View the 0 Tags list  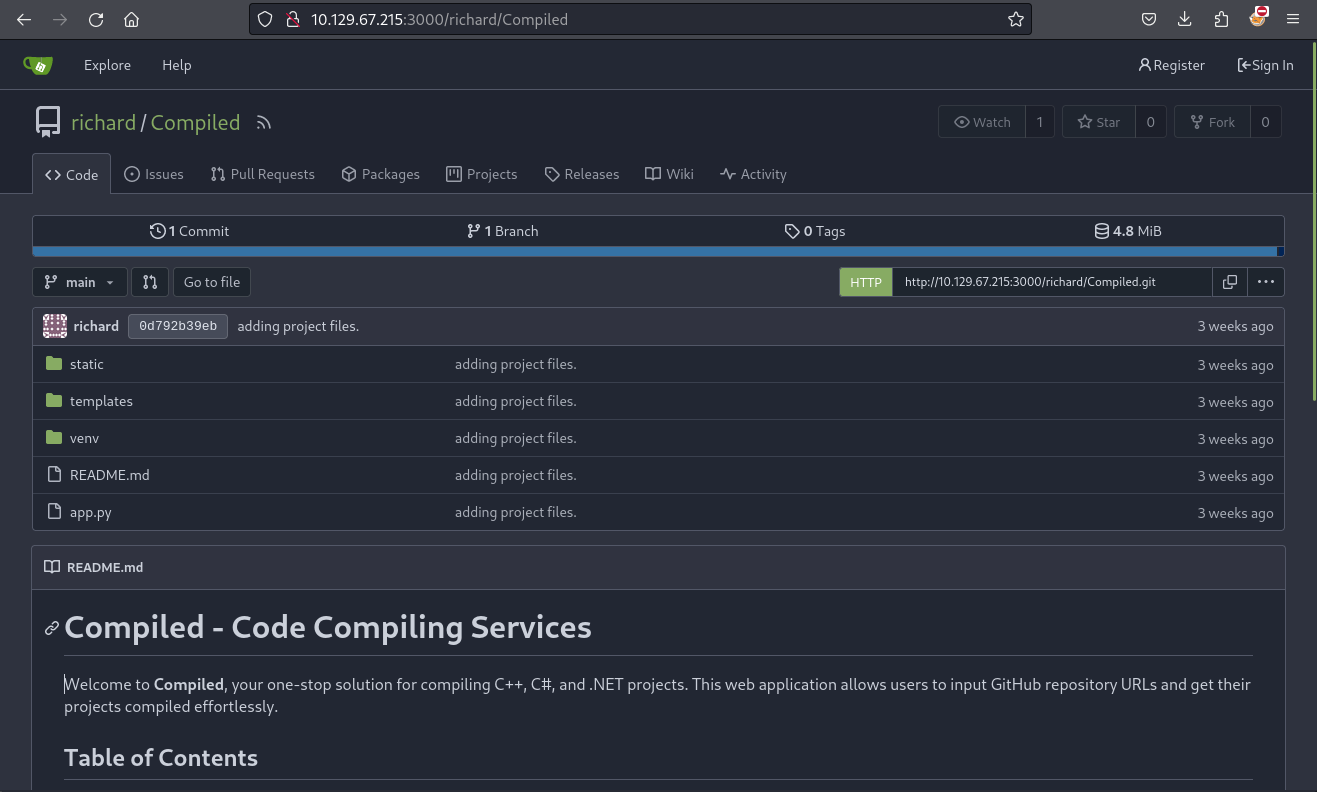click(x=815, y=231)
